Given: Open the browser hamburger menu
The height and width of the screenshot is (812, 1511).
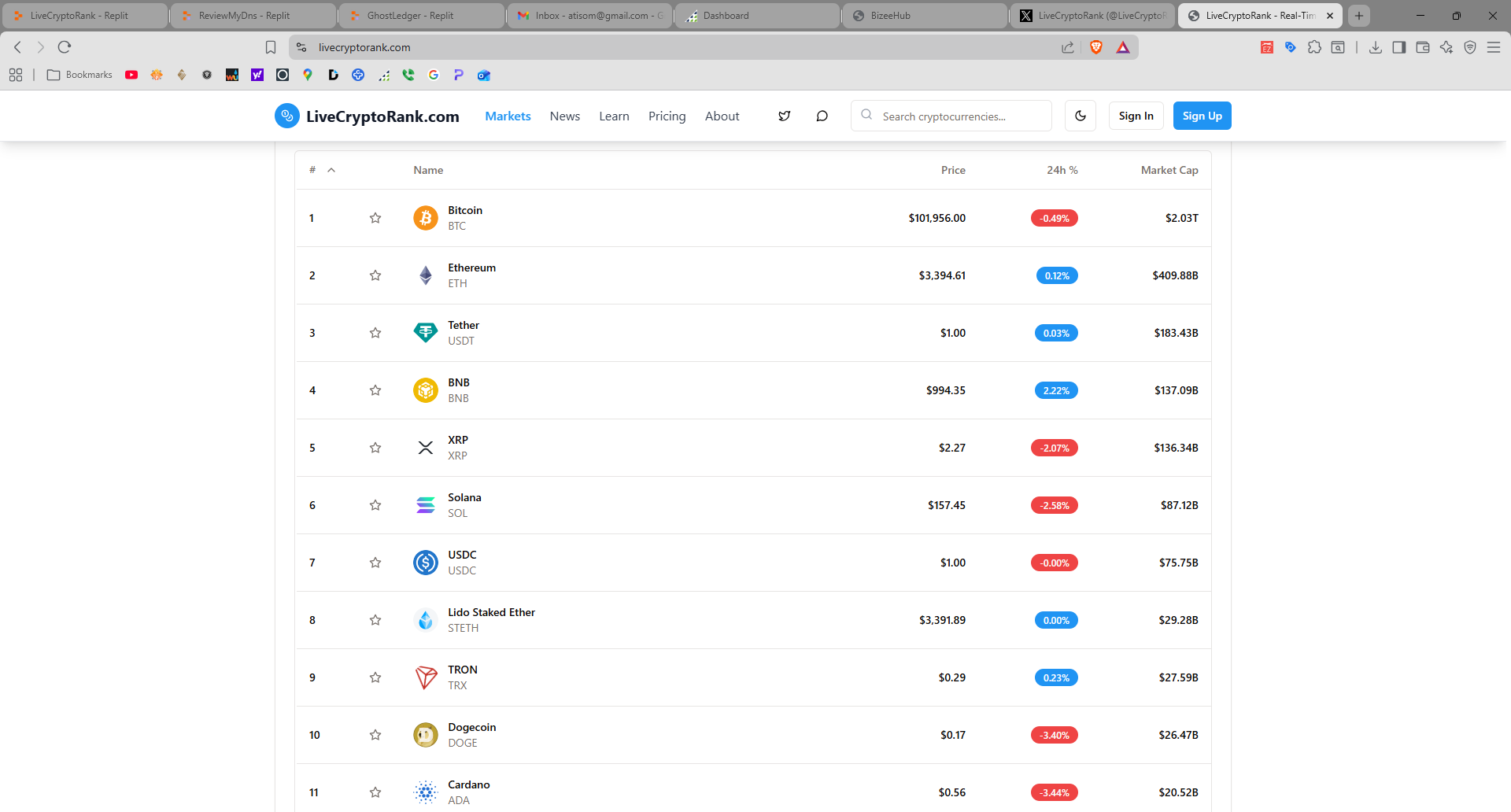Looking at the screenshot, I should pyautogui.click(x=1494, y=47).
